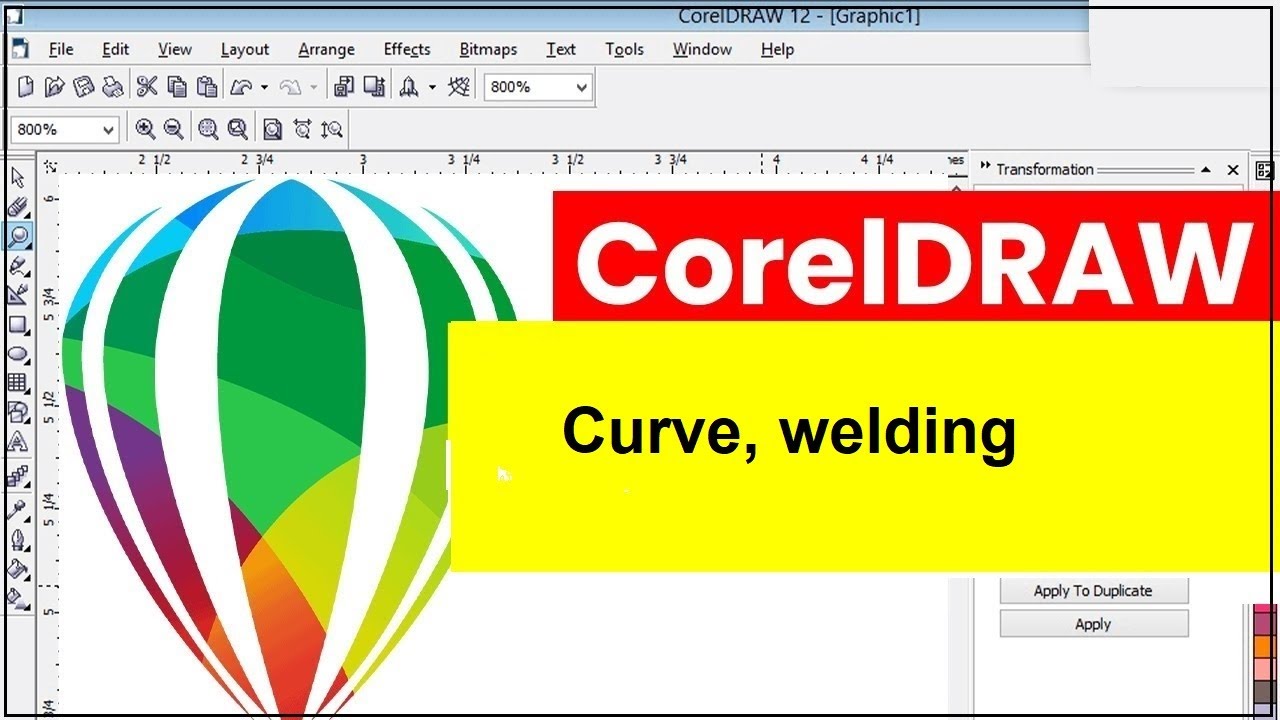The height and width of the screenshot is (720, 1280).
Task: Pick the orange swatch in color palette
Action: point(1263,647)
